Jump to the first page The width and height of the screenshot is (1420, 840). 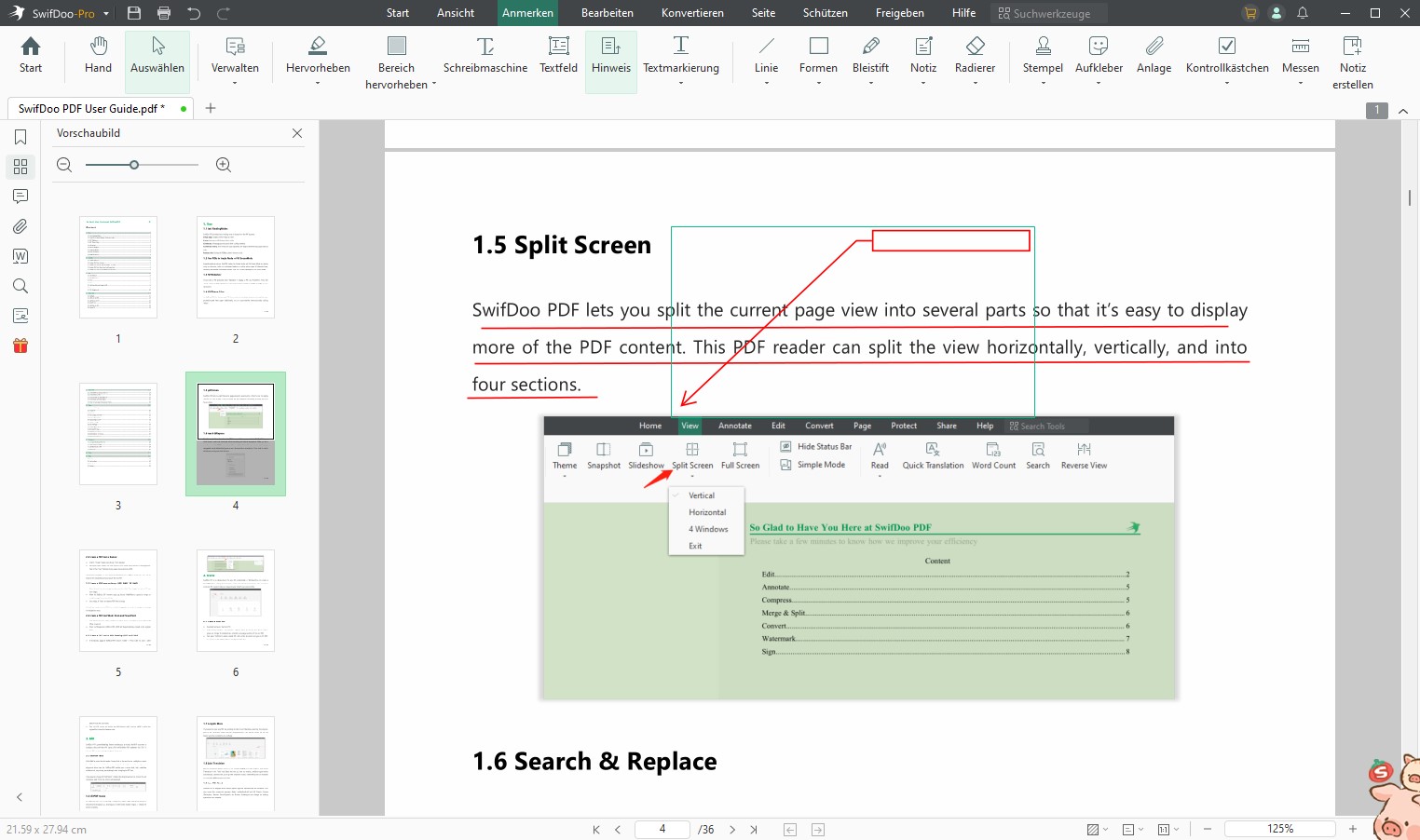point(596,829)
